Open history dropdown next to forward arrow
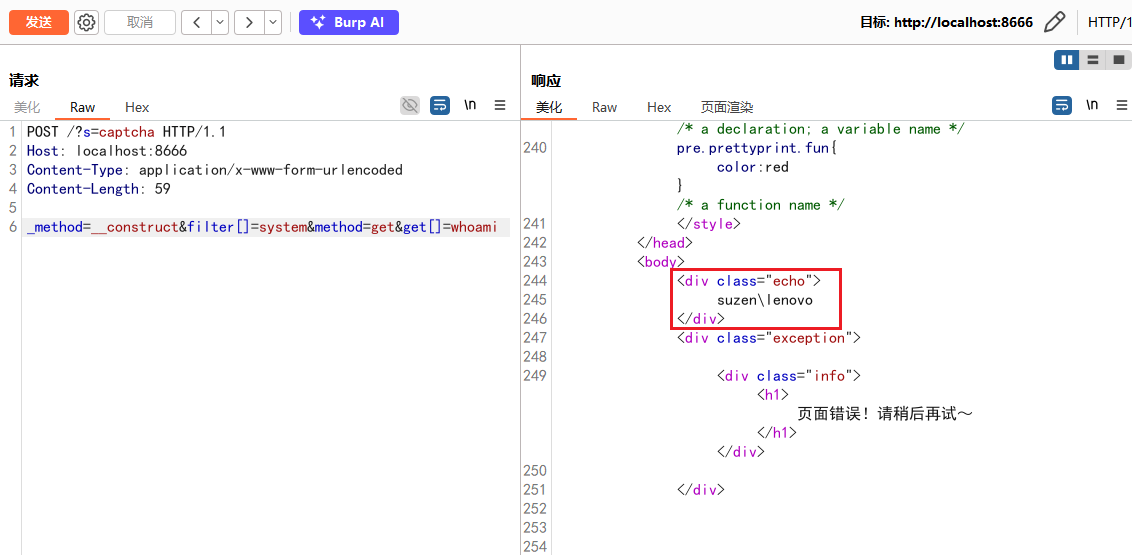Screen dimensions: 1132x555 (273, 22)
